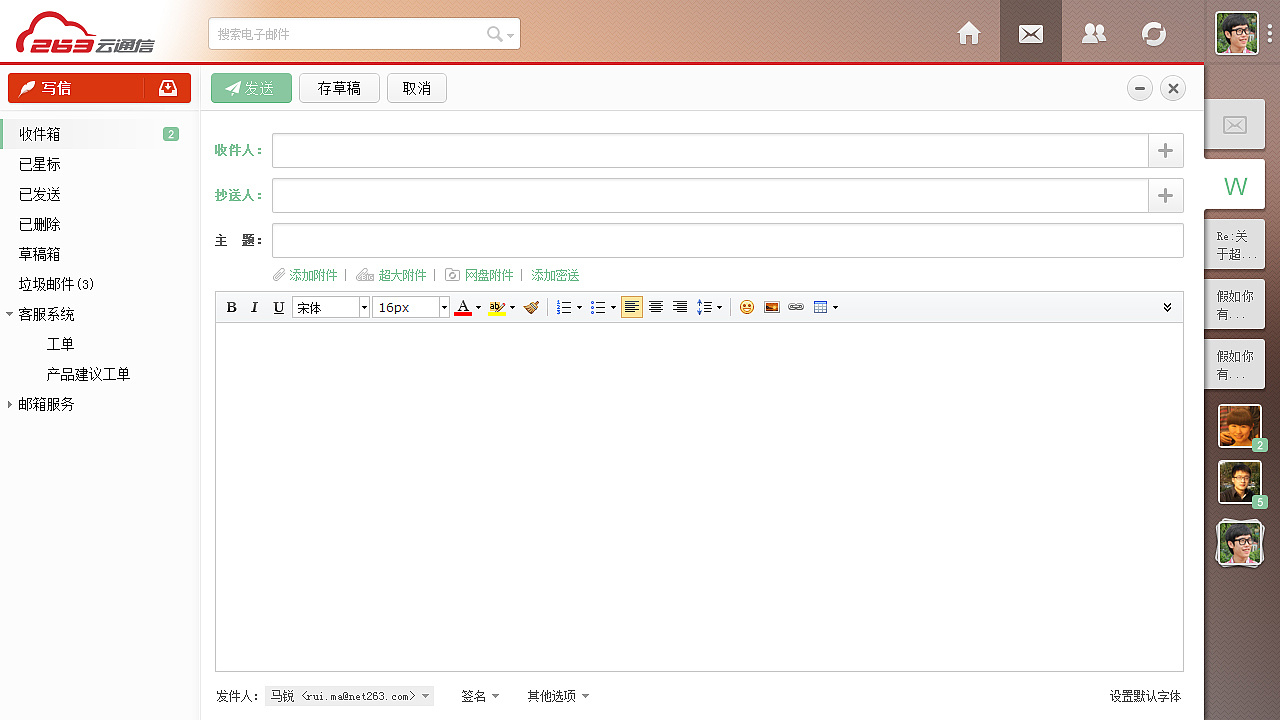Insert an emoticon in the message body
This screenshot has width=1280, height=720.
coord(746,307)
